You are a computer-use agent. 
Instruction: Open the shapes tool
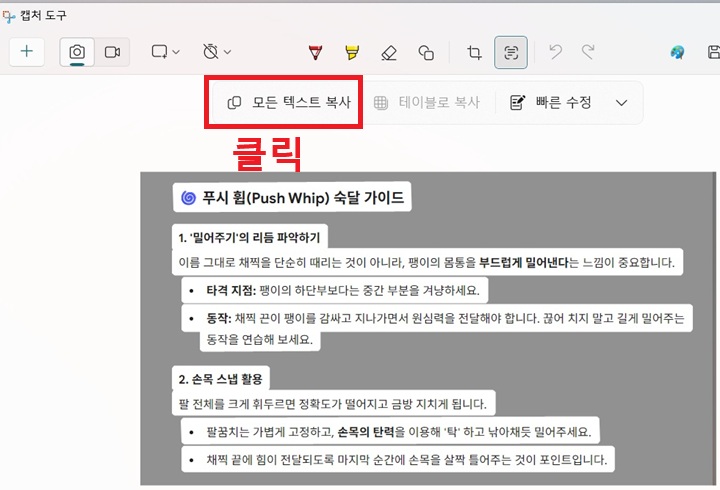click(x=426, y=52)
